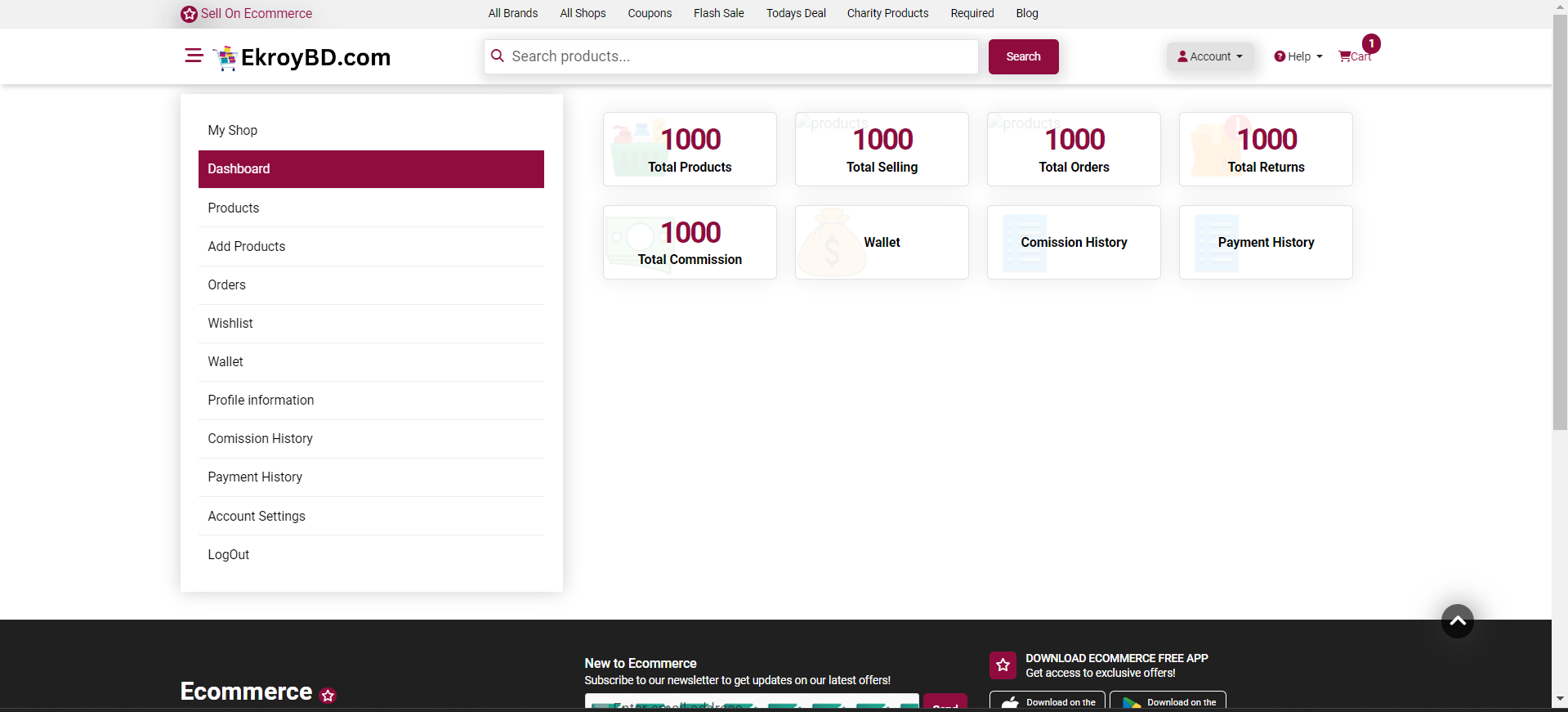This screenshot has height=712, width=1568.
Task: Select Products in the sidebar menu
Action: click(x=234, y=208)
